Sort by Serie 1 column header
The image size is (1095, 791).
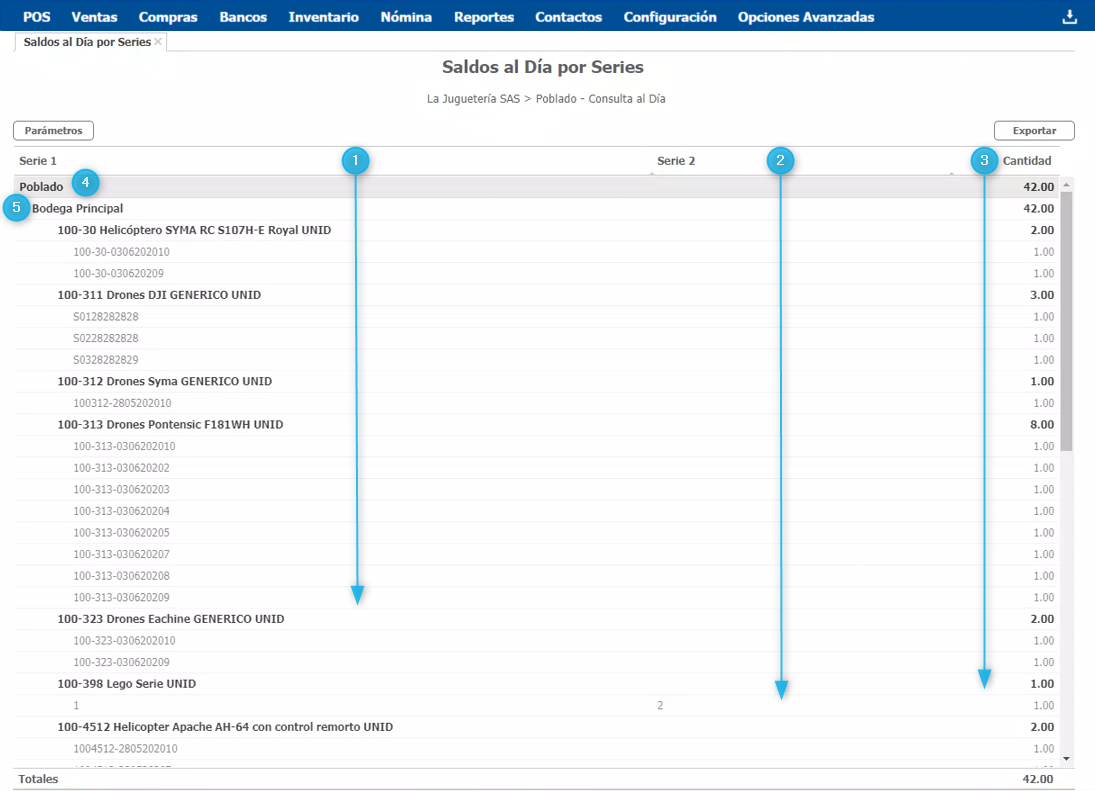(38, 161)
